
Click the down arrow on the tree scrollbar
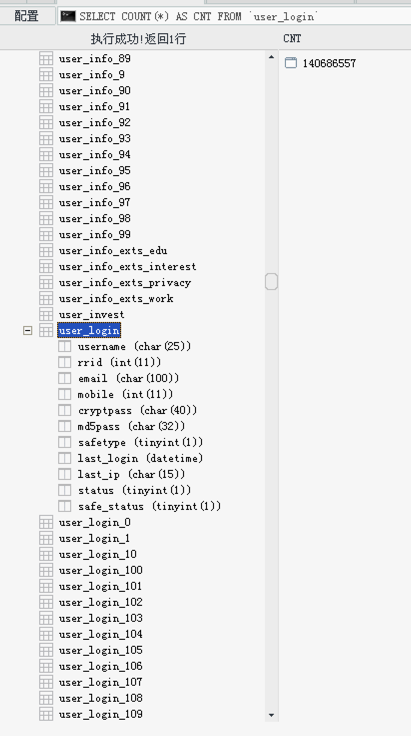point(271,715)
